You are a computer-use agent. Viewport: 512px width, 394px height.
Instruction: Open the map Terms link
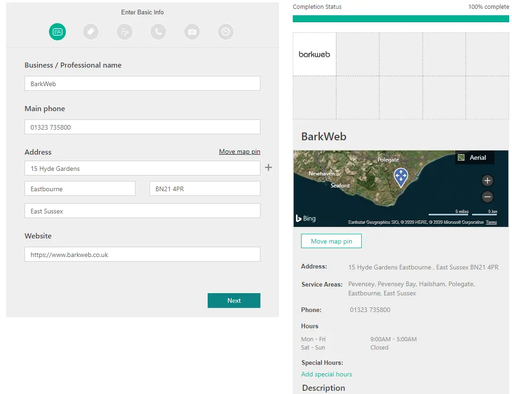click(x=491, y=222)
